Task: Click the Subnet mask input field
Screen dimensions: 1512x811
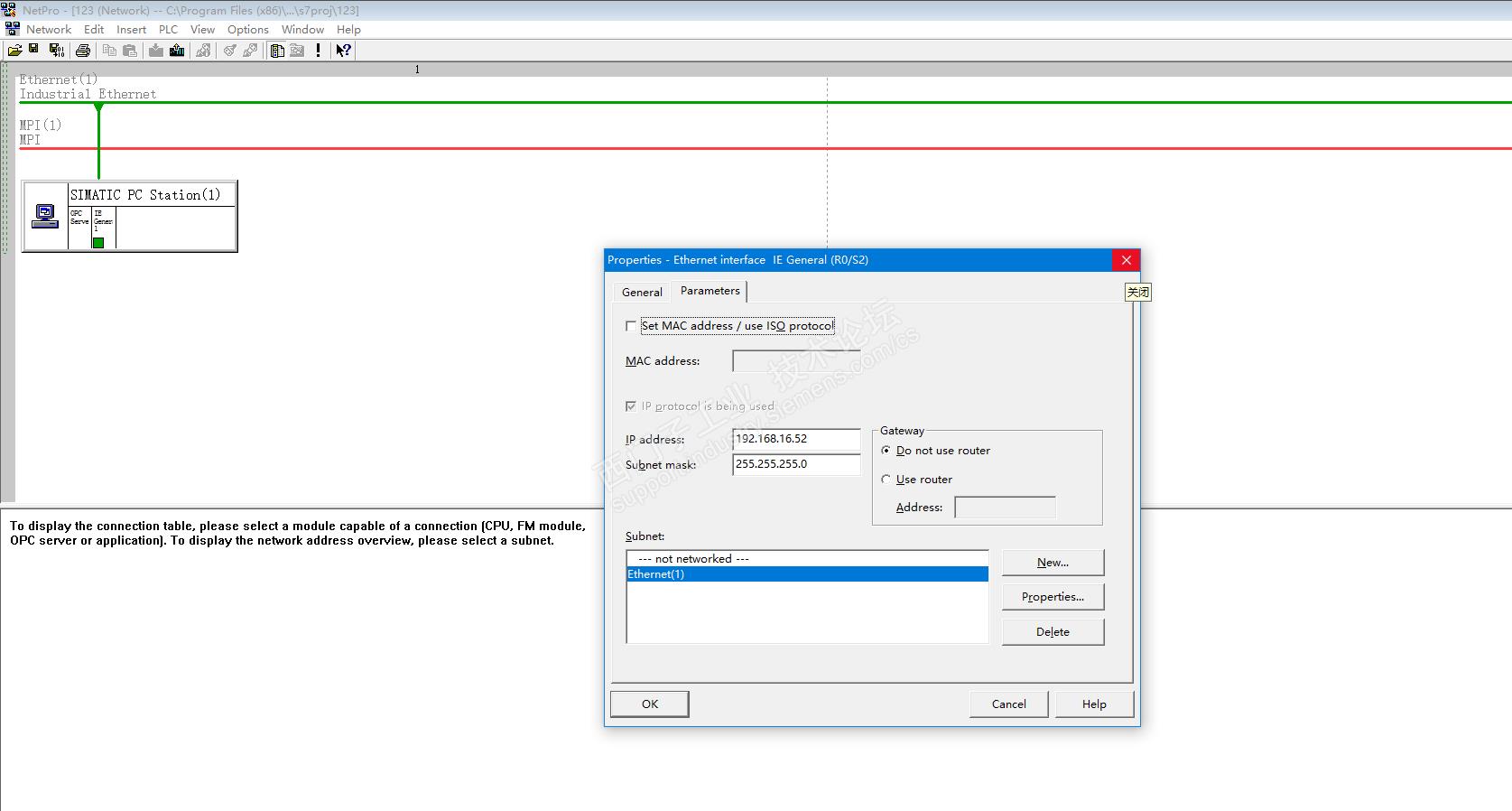Action: pos(796,464)
